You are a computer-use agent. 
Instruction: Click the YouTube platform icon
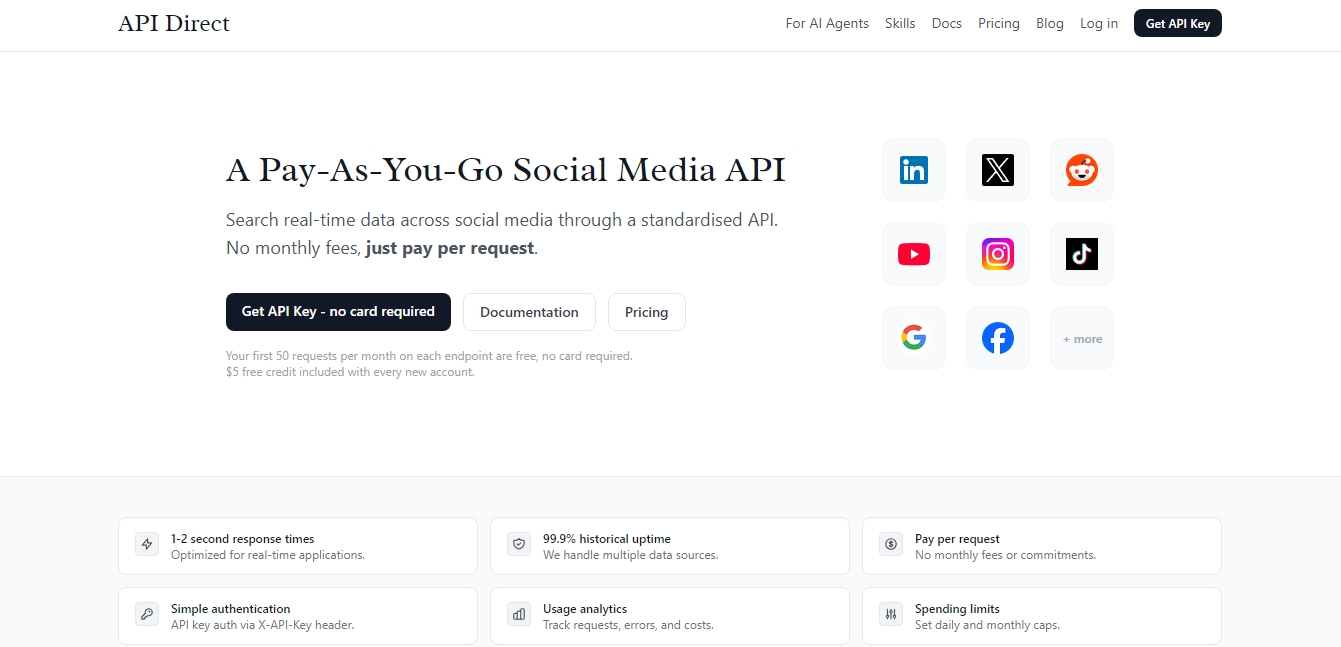pyautogui.click(x=914, y=254)
